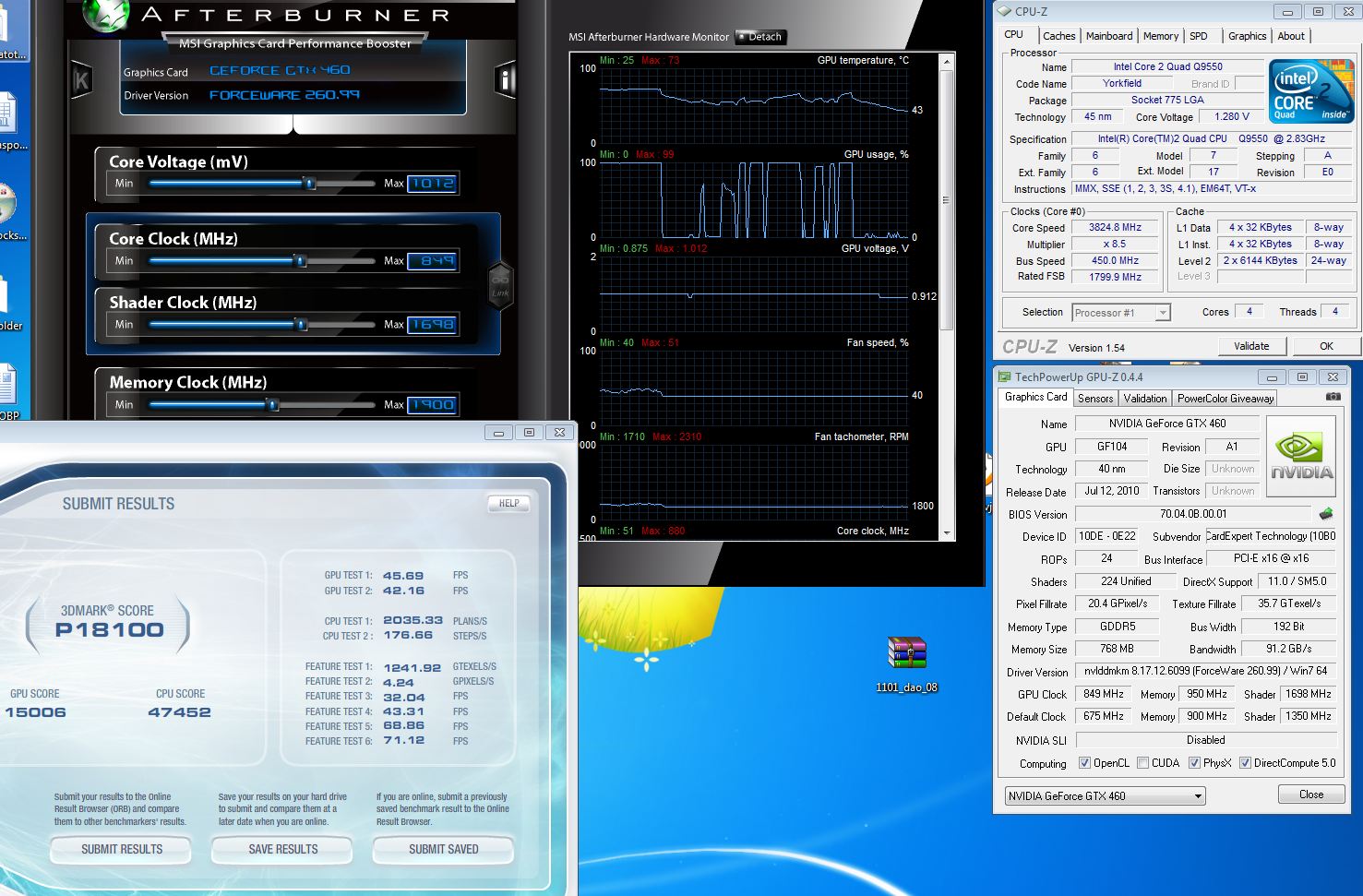The height and width of the screenshot is (896, 1363).
Task: Toggle the PhysX checkbox
Action: coord(1194,763)
